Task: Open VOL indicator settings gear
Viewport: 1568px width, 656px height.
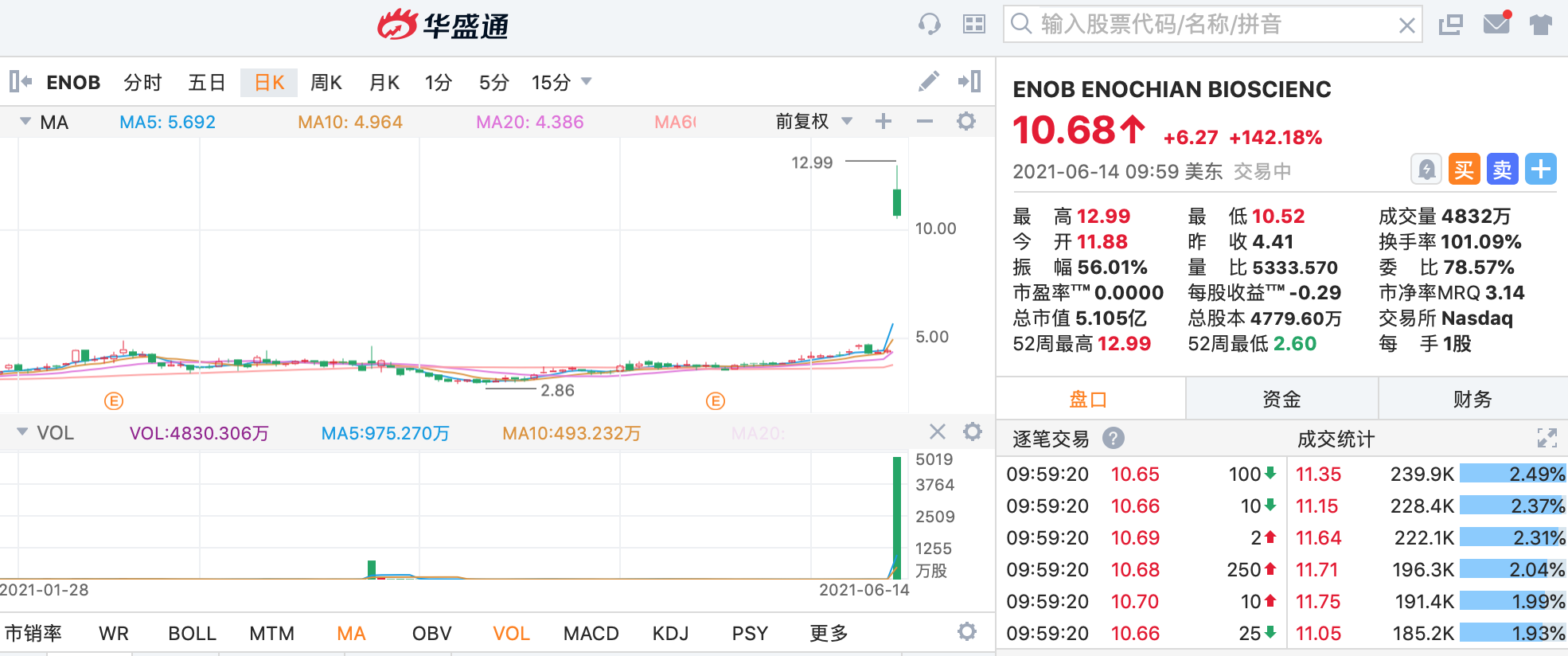Action: tap(973, 431)
